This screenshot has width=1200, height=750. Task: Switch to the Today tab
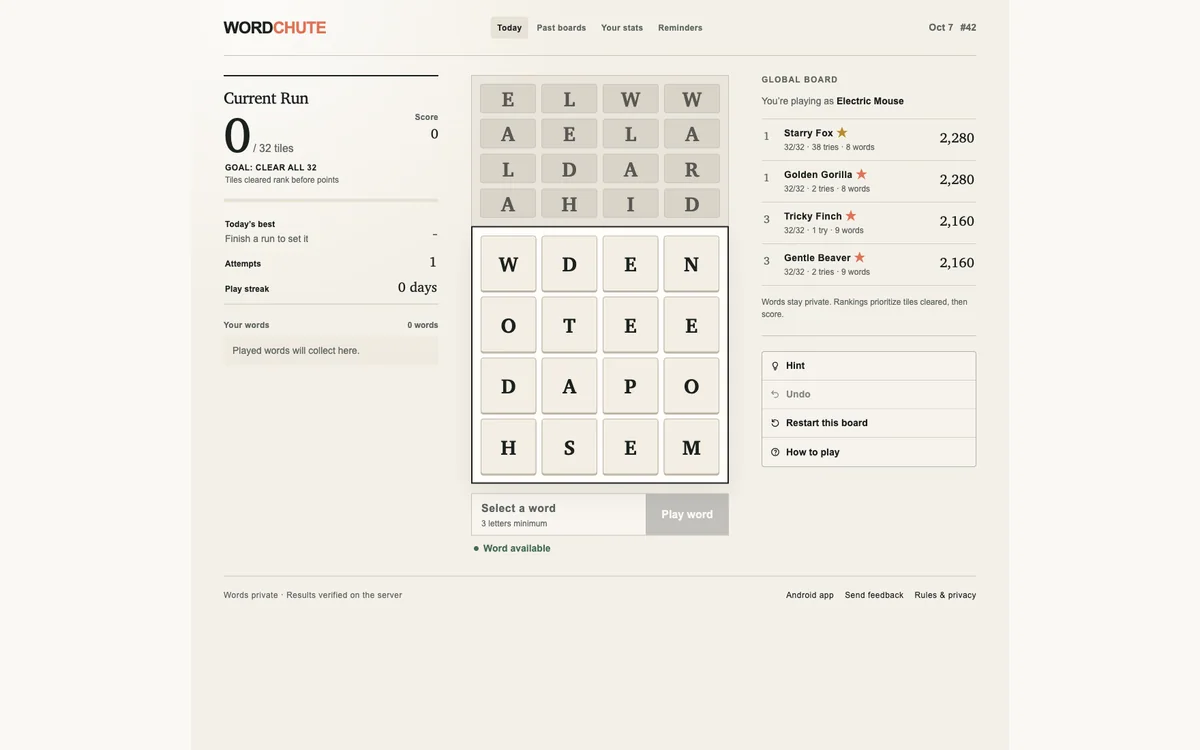509,28
